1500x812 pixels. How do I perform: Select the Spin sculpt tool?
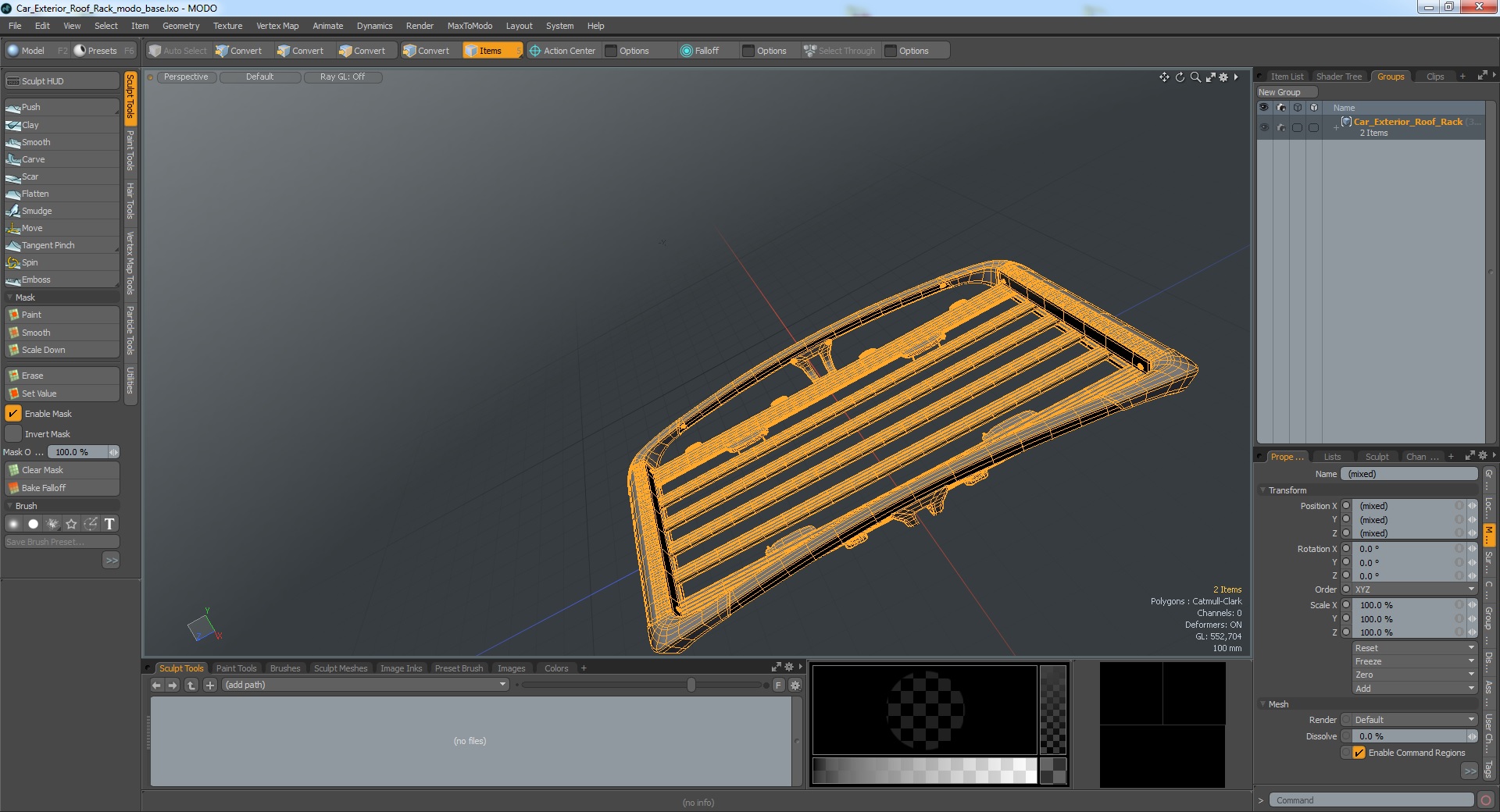(62, 262)
